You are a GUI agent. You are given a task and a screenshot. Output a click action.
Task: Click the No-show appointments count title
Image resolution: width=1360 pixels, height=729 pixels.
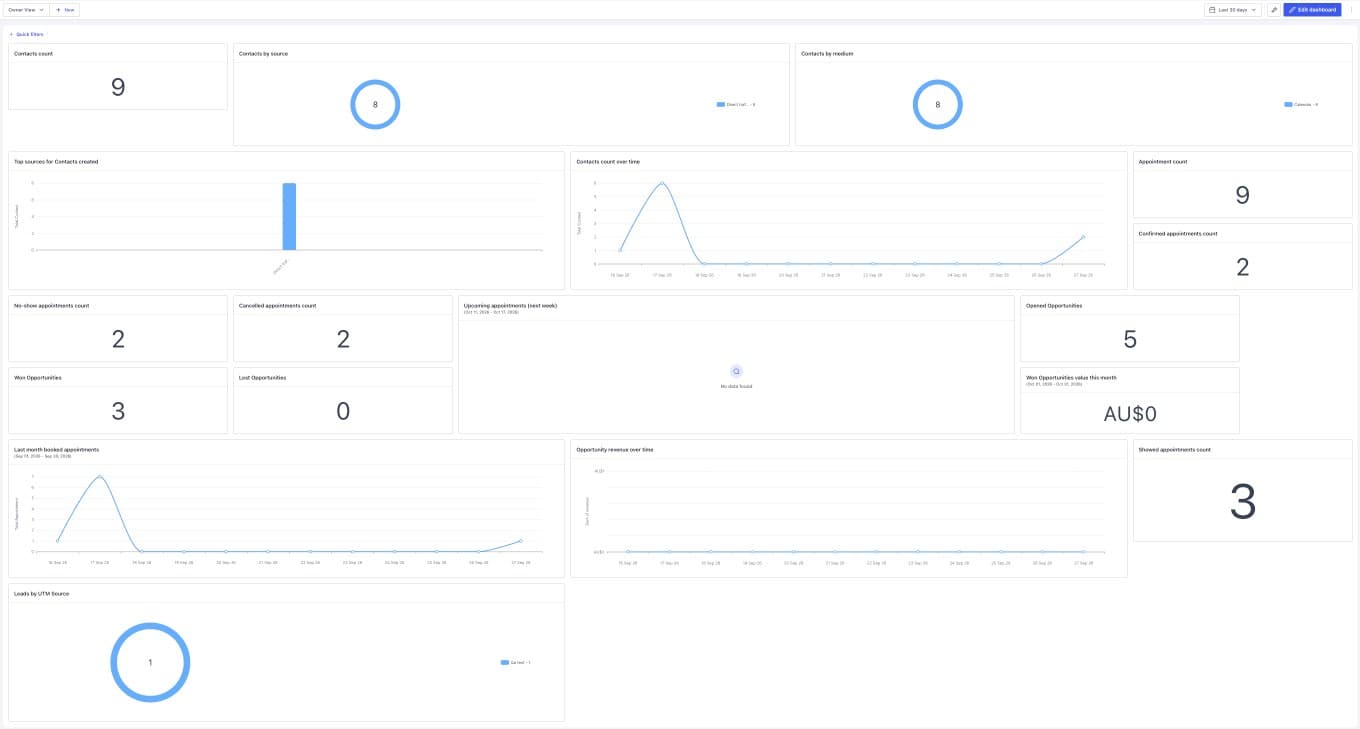pos(52,305)
